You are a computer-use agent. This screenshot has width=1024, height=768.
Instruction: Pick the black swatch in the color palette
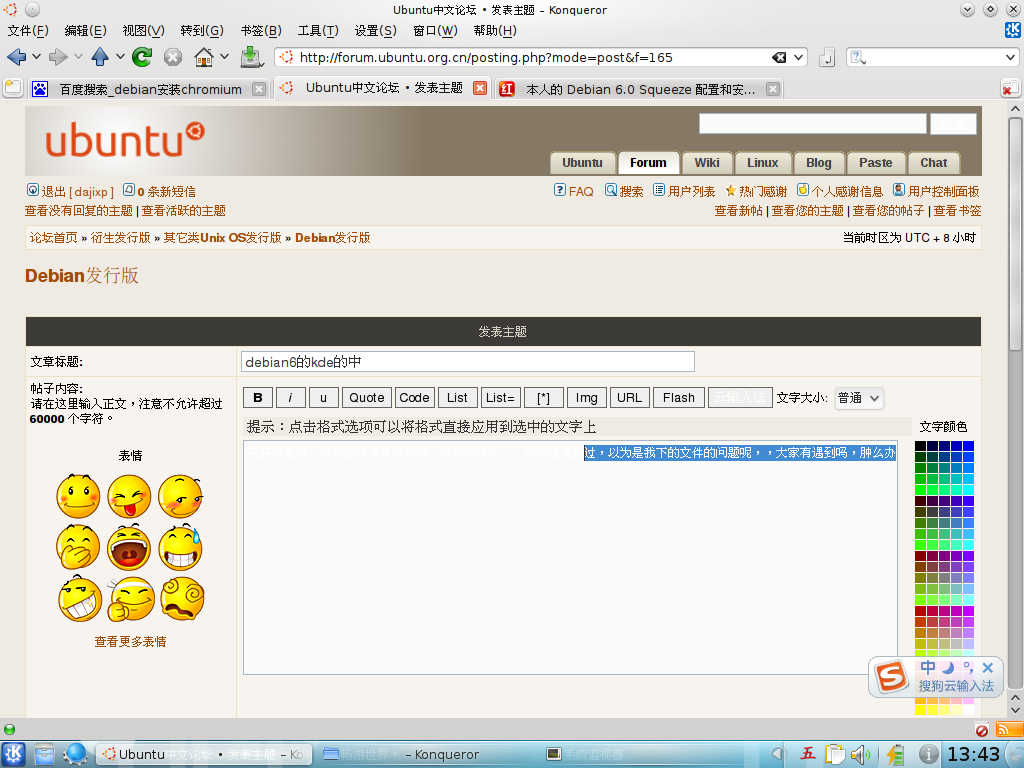coord(920,446)
